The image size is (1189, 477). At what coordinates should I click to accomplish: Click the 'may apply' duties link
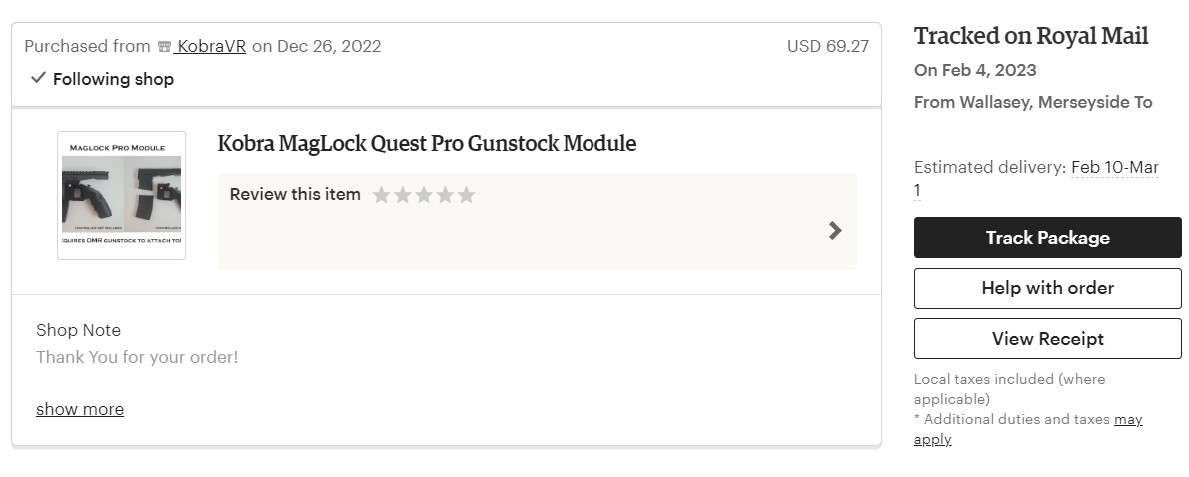coord(1128,420)
